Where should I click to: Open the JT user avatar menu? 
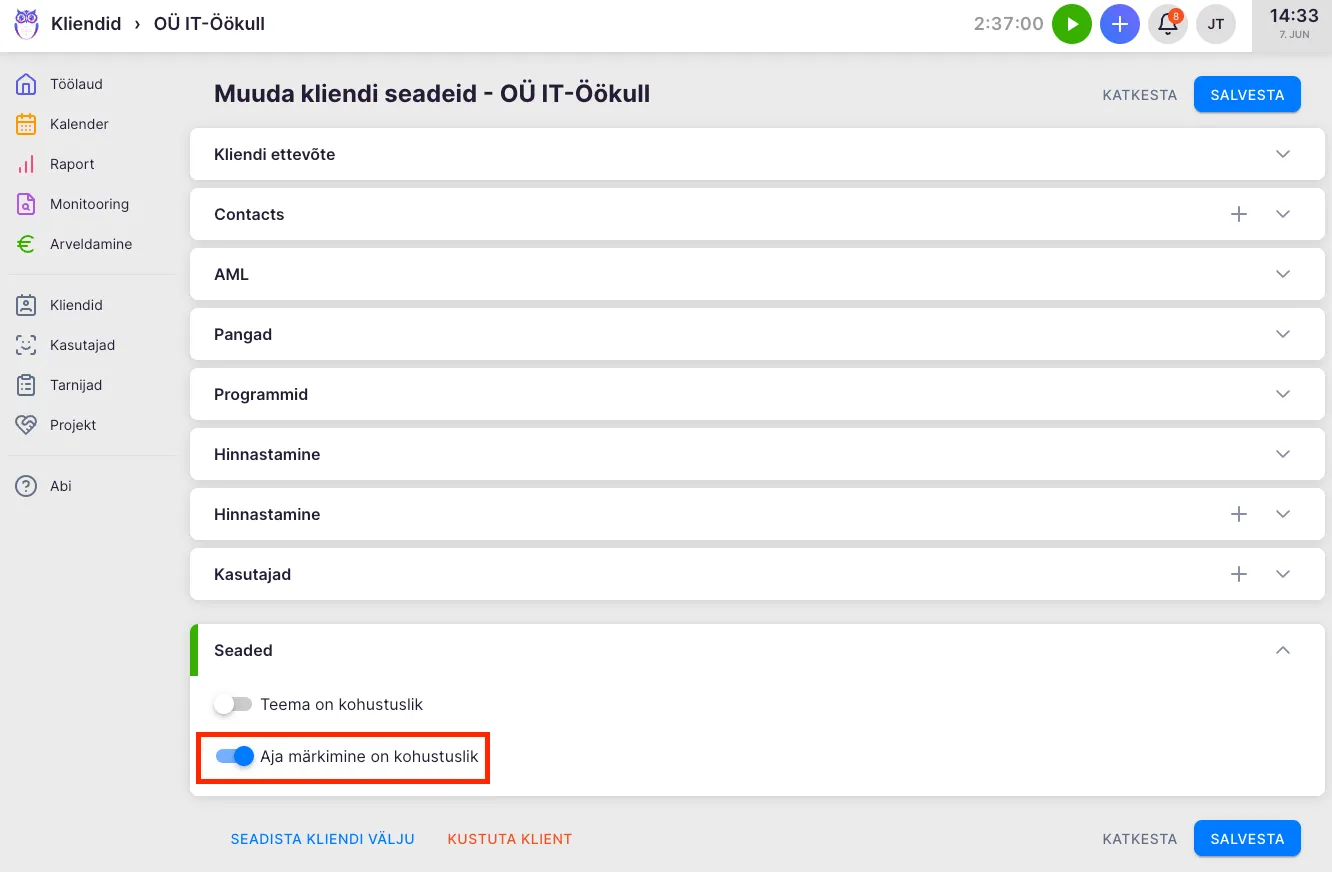click(x=1216, y=24)
